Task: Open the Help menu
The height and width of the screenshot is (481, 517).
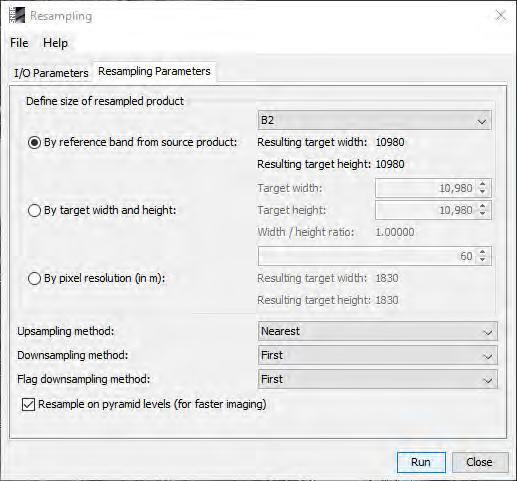Action: [55, 43]
